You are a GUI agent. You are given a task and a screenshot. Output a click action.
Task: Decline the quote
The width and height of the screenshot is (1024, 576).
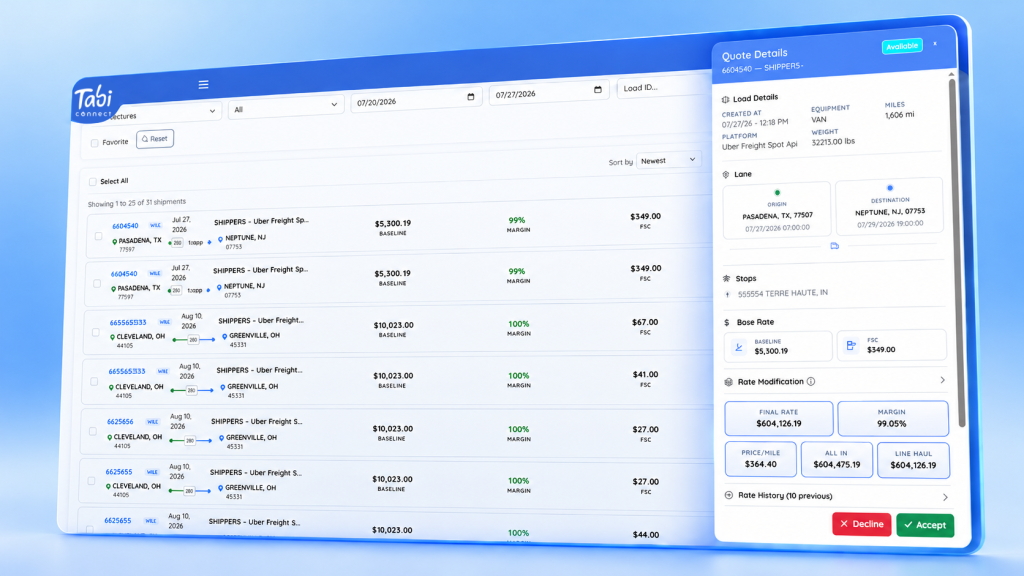click(861, 524)
